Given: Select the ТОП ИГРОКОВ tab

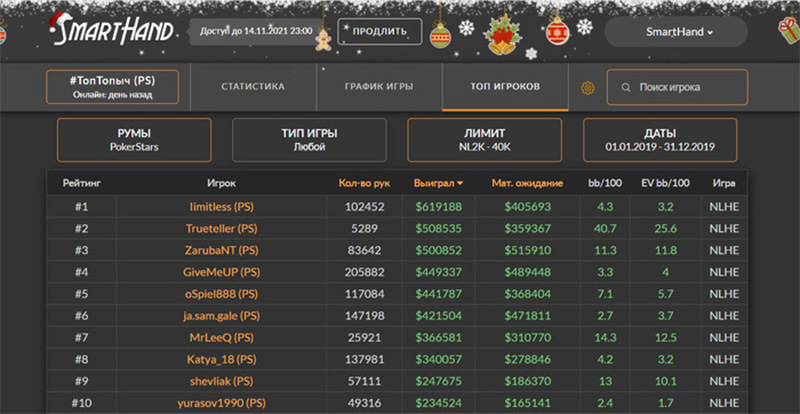Looking at the screenshot, I should pos(505,87).
